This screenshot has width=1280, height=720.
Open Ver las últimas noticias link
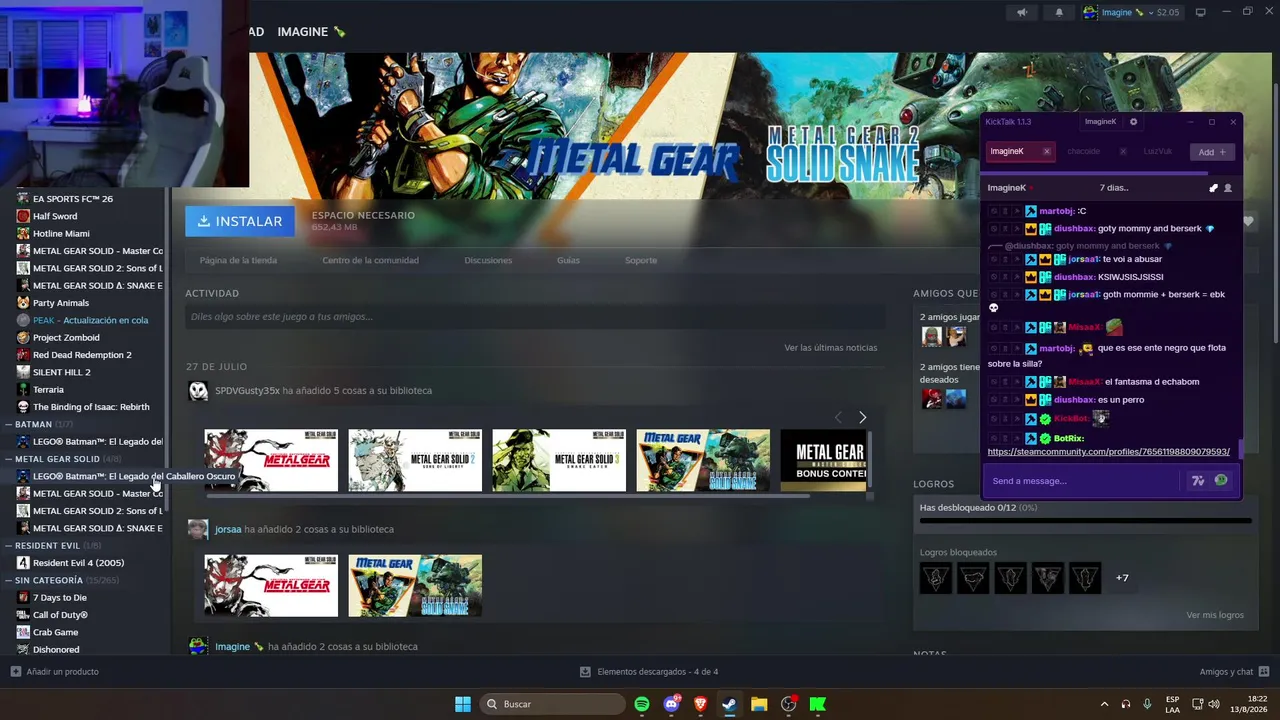(x=830, y=347)
